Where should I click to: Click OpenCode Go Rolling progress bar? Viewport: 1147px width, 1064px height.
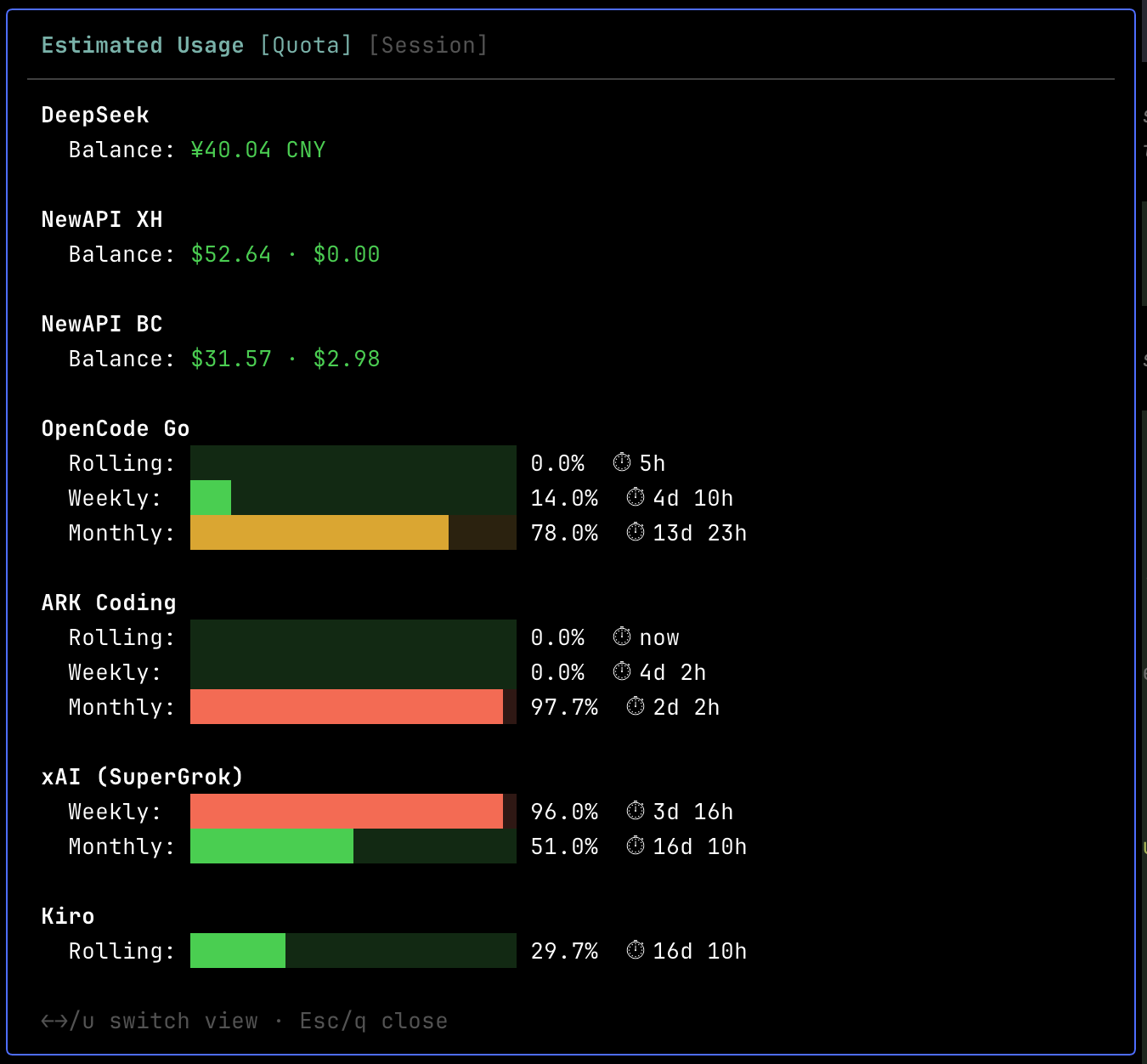click(353, 463)
